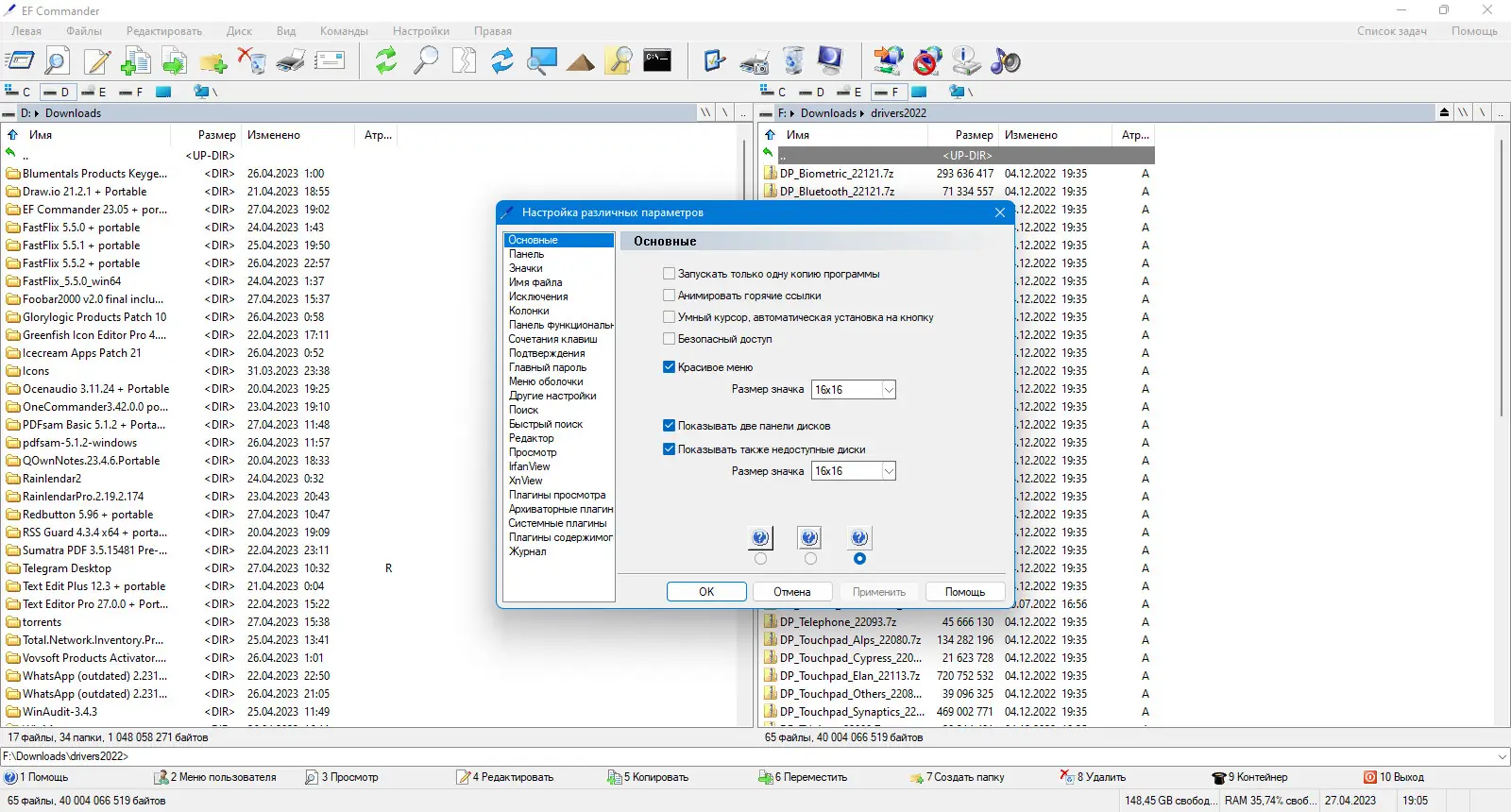1511x812 pixels.
Task: Click the delete icon with red X and bin
Action: point(252,61)
